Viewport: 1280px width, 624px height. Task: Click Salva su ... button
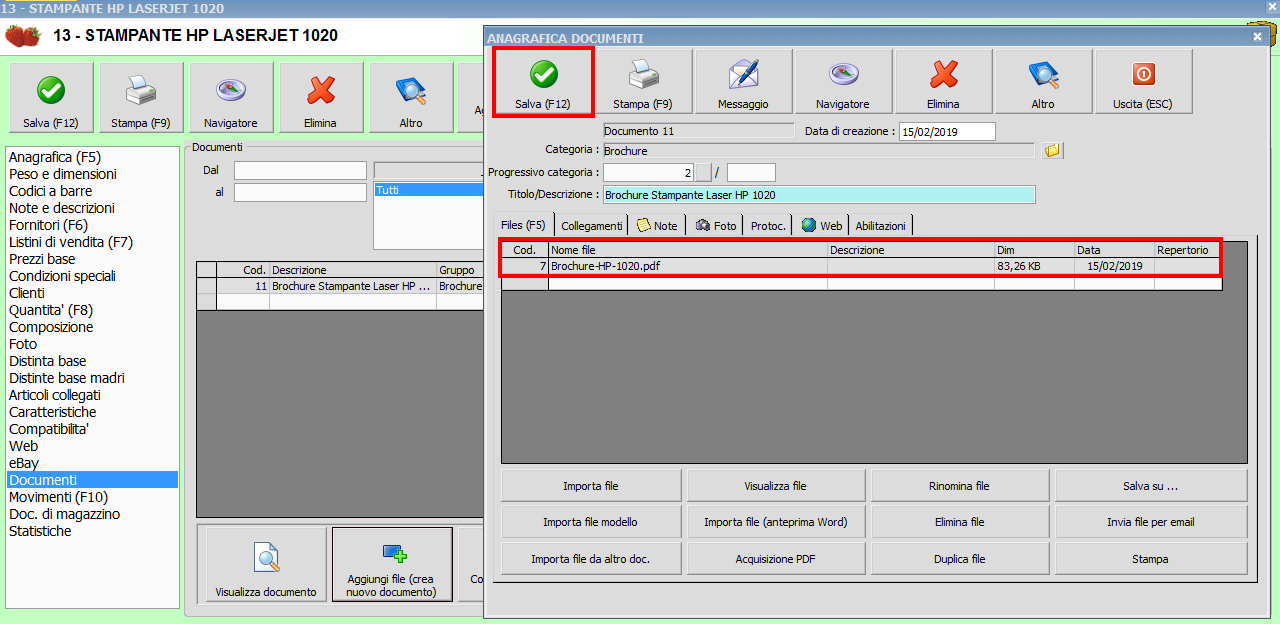(1150, 486)
